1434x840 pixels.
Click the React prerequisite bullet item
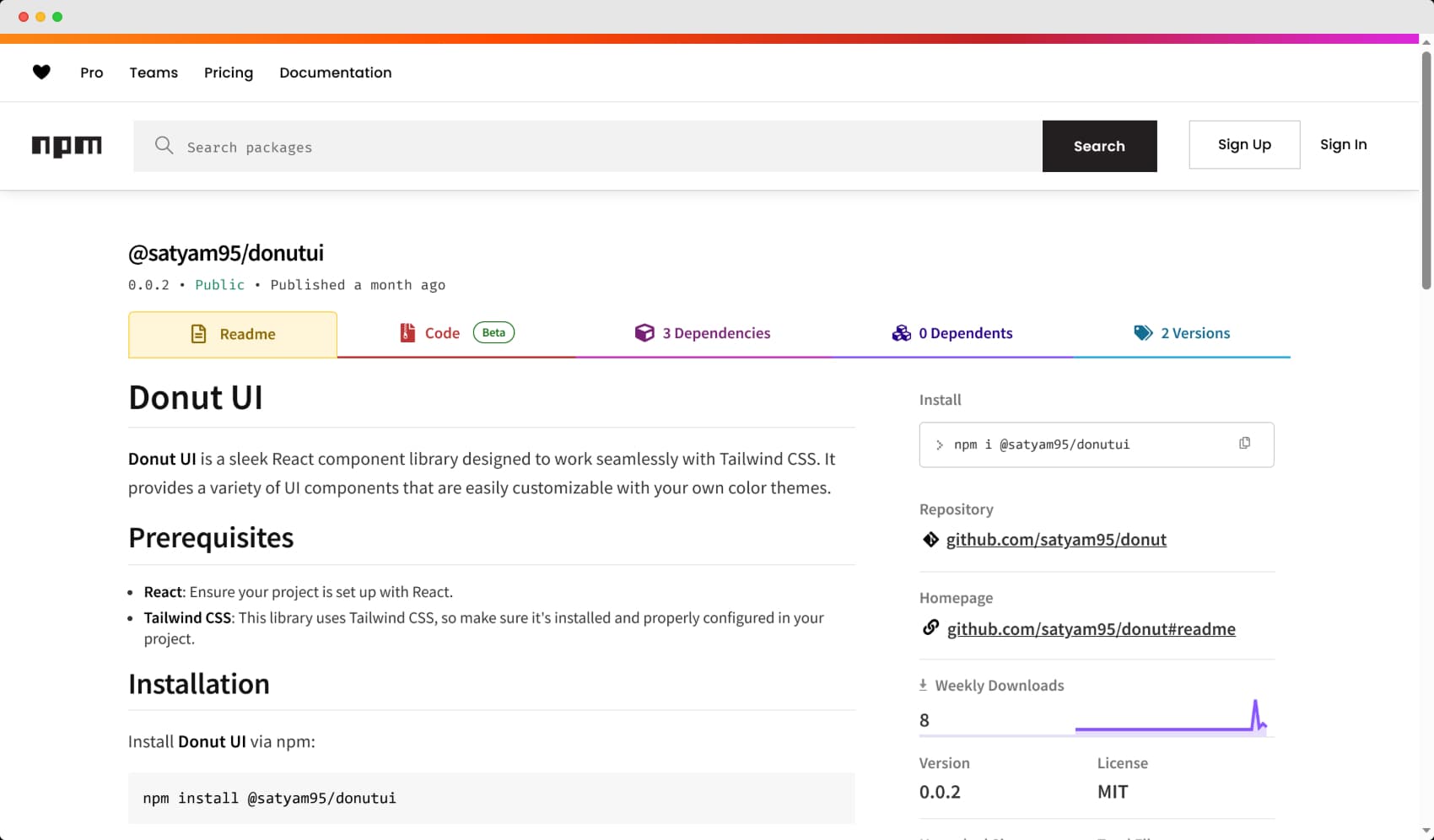click(x=299, y=592)
